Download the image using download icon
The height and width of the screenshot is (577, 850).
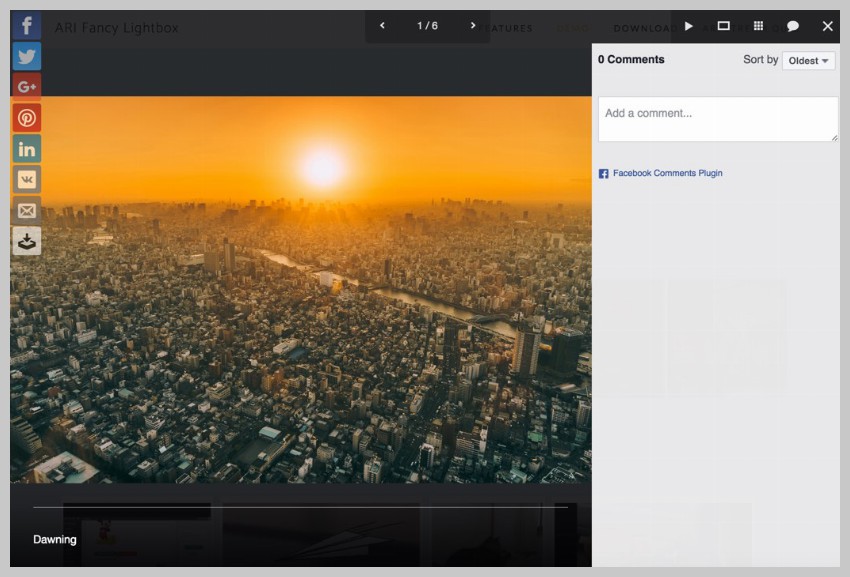(27, 241)
